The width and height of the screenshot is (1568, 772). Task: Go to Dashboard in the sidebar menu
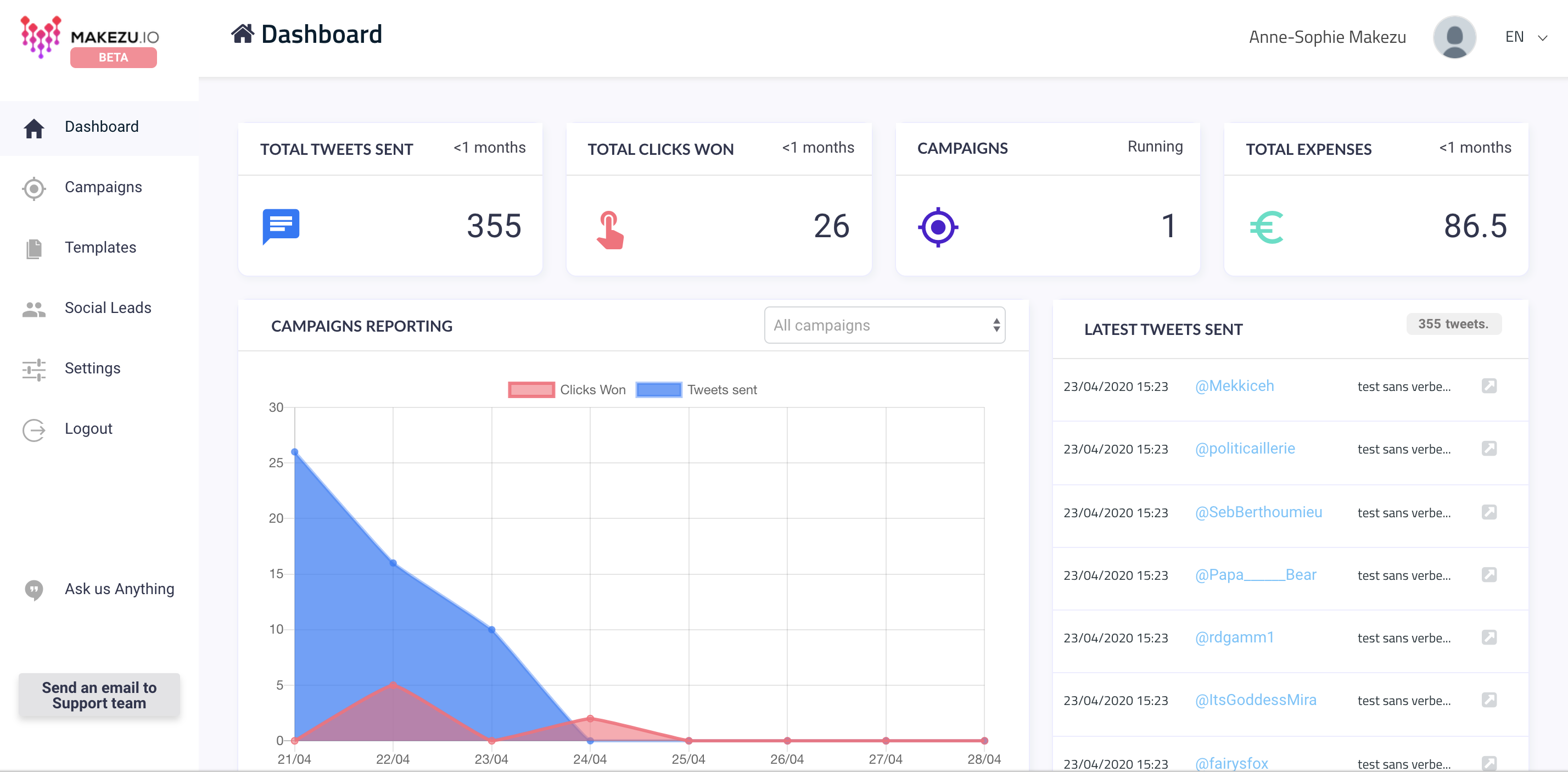pyautogui.click(x=101, y=127)
